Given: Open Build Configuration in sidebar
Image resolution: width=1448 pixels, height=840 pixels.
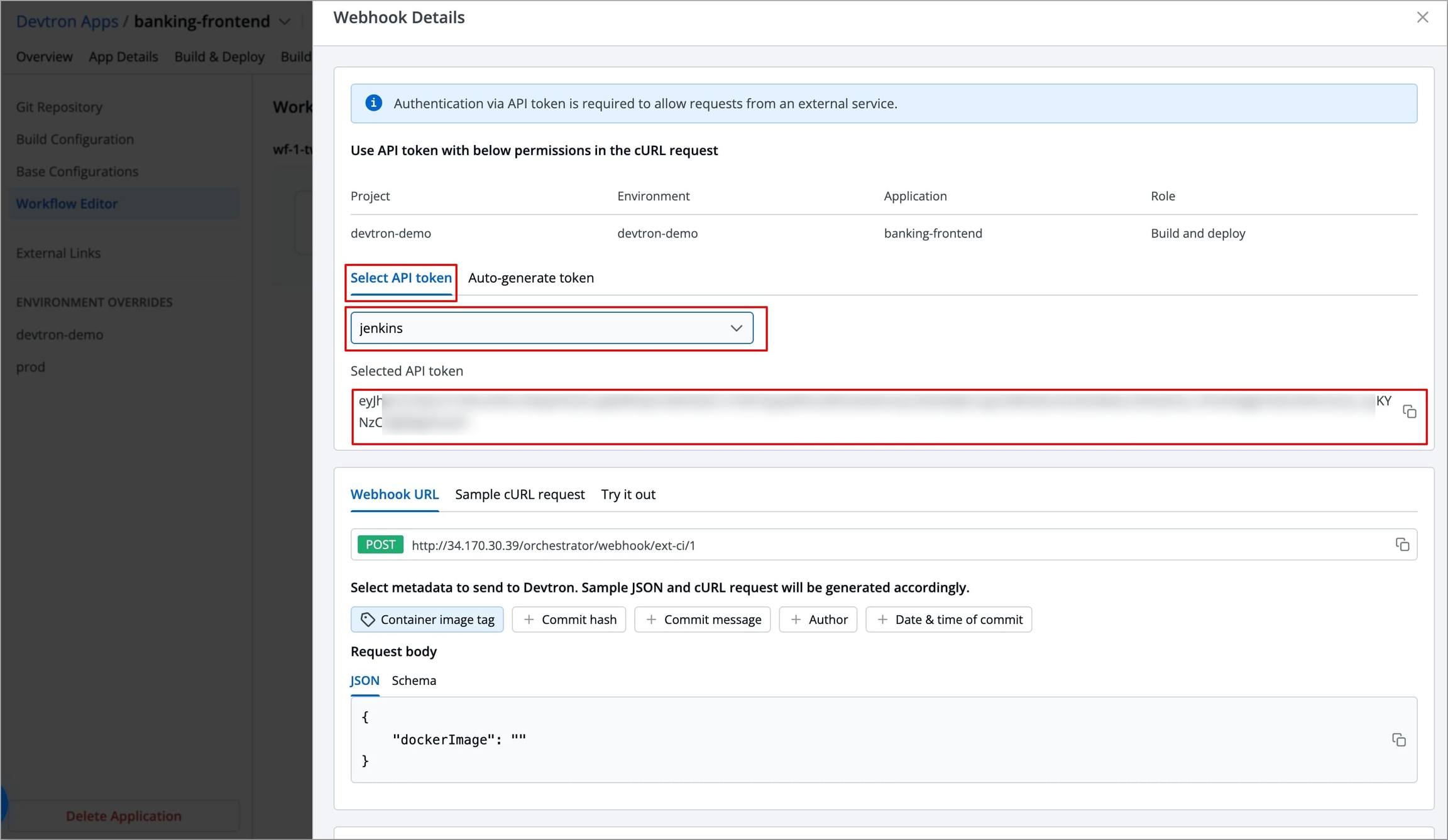Looking at the screenshot, I should point(75,139).
